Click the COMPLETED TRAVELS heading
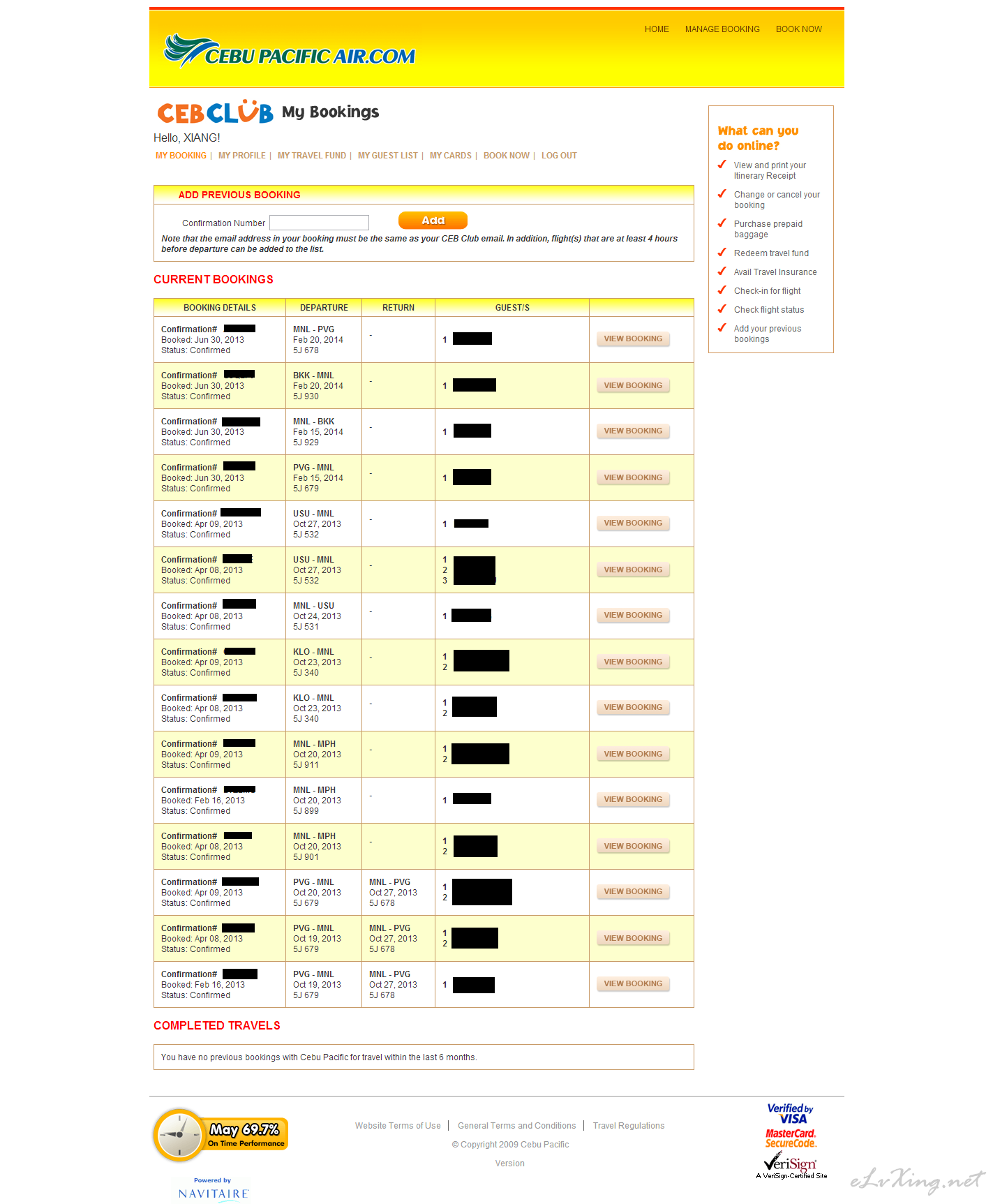The width and height of the screenshot is (993, 1204). pyautogui.click(x=217, y=1025)
